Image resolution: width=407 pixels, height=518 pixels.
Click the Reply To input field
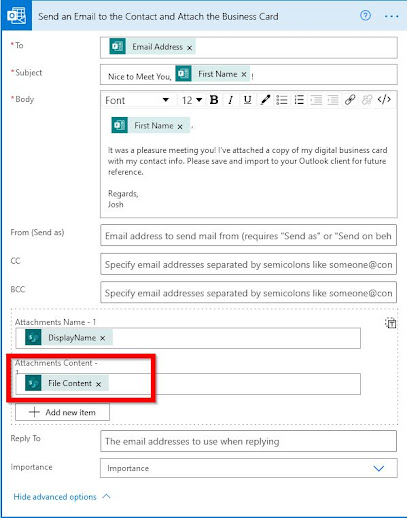pos(248,441)
